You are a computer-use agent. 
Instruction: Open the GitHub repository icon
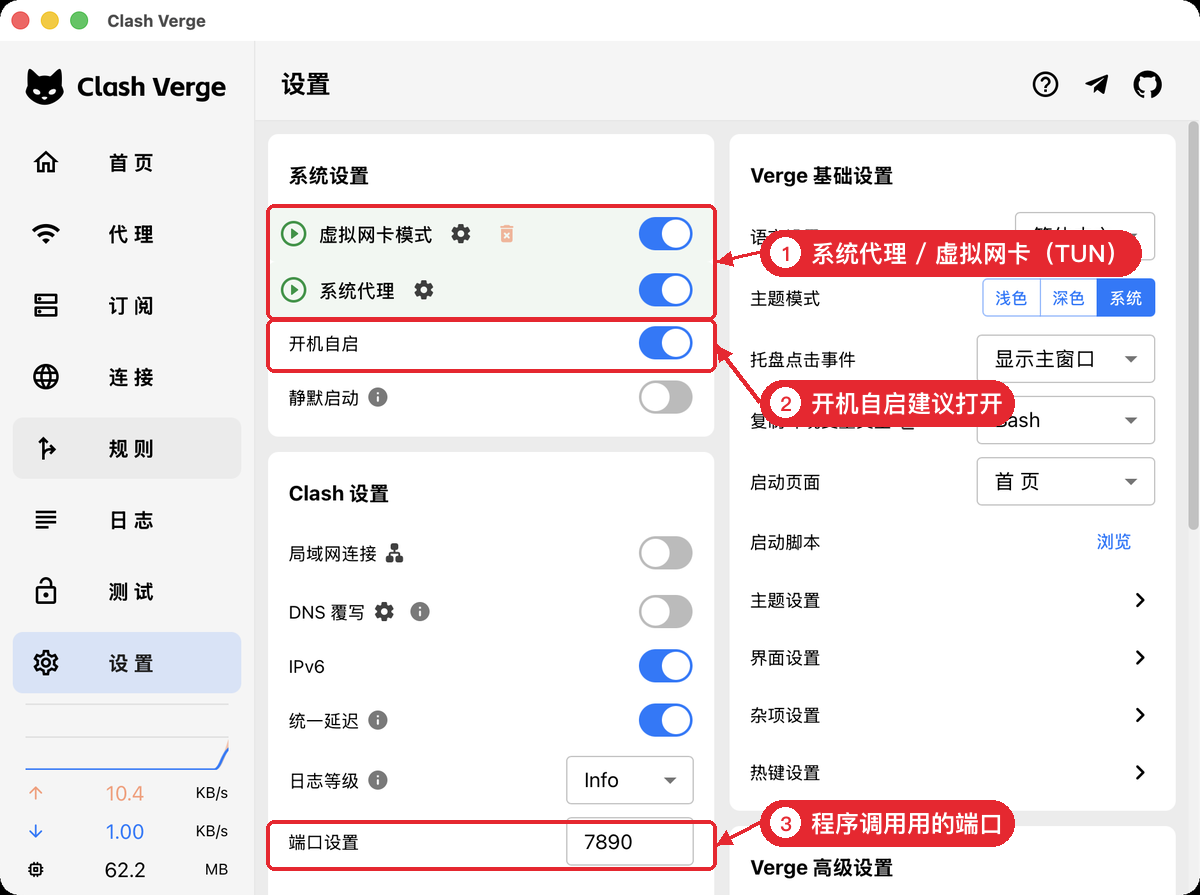click(x=1148, y=85)
